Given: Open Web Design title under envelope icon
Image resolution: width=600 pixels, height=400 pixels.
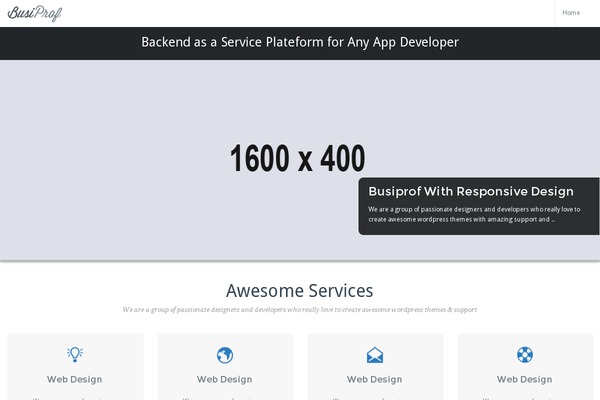Looking at the screenshot, I should coord(375,379).
